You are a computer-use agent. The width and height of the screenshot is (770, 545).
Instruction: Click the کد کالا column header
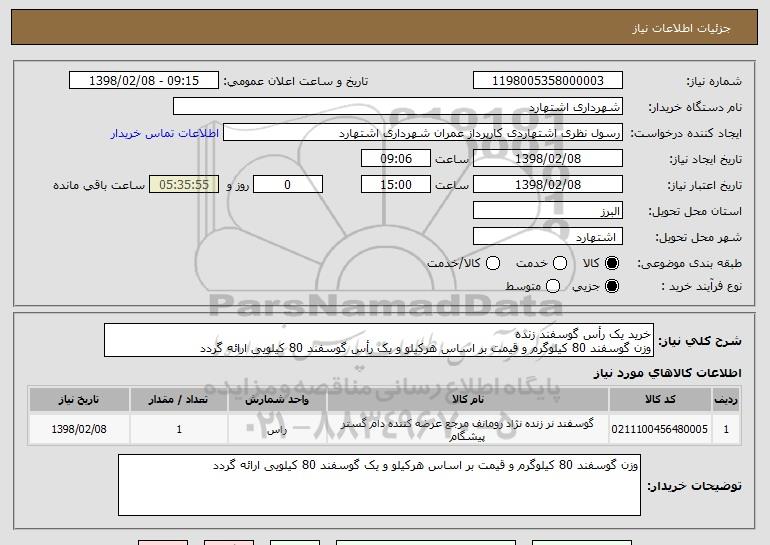point(660,400)
